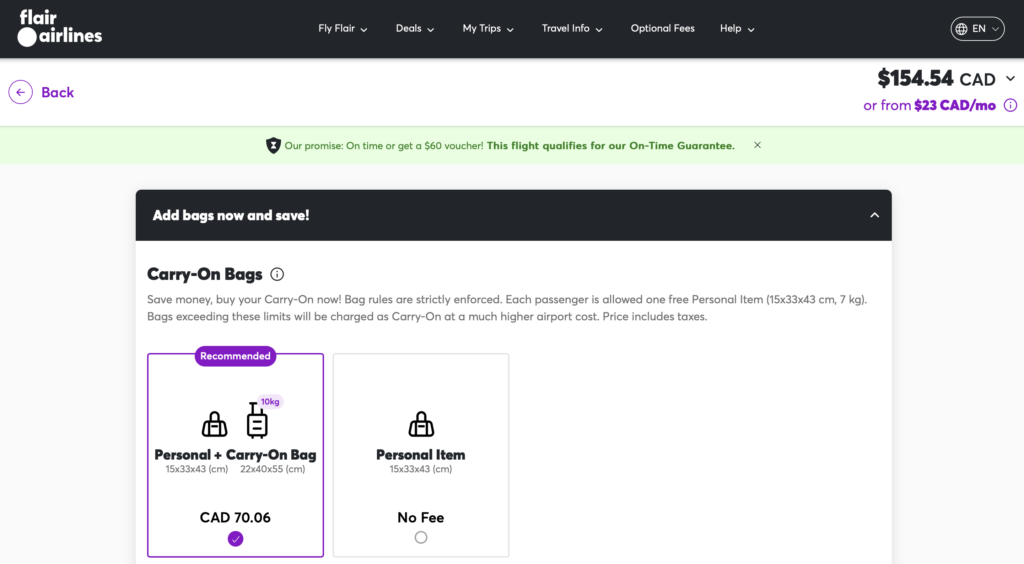Click the On-Time Guarantee shield icon
Image resolution: width=1024 pixels, height=564 pixels.
click(x=273, y=146)
